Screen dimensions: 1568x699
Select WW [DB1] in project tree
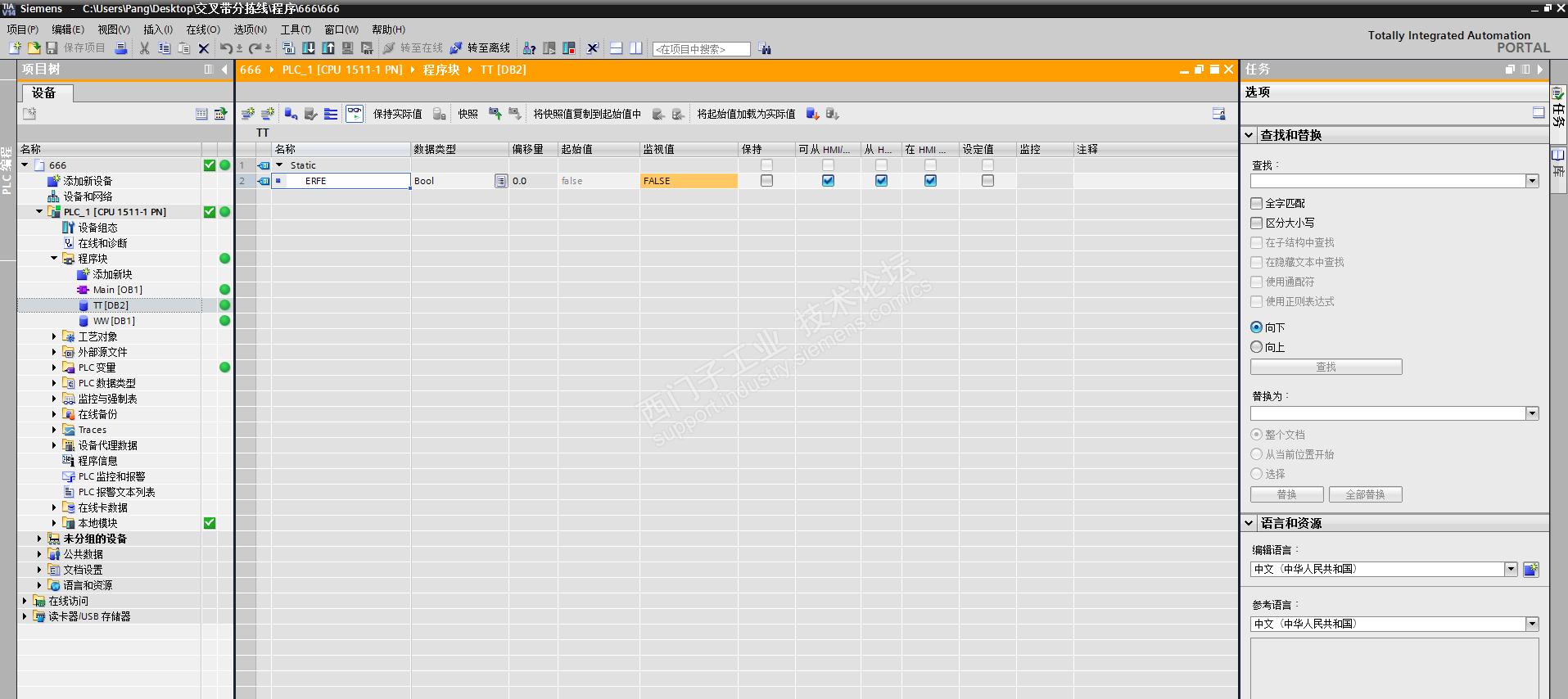(x=114, y=321)
